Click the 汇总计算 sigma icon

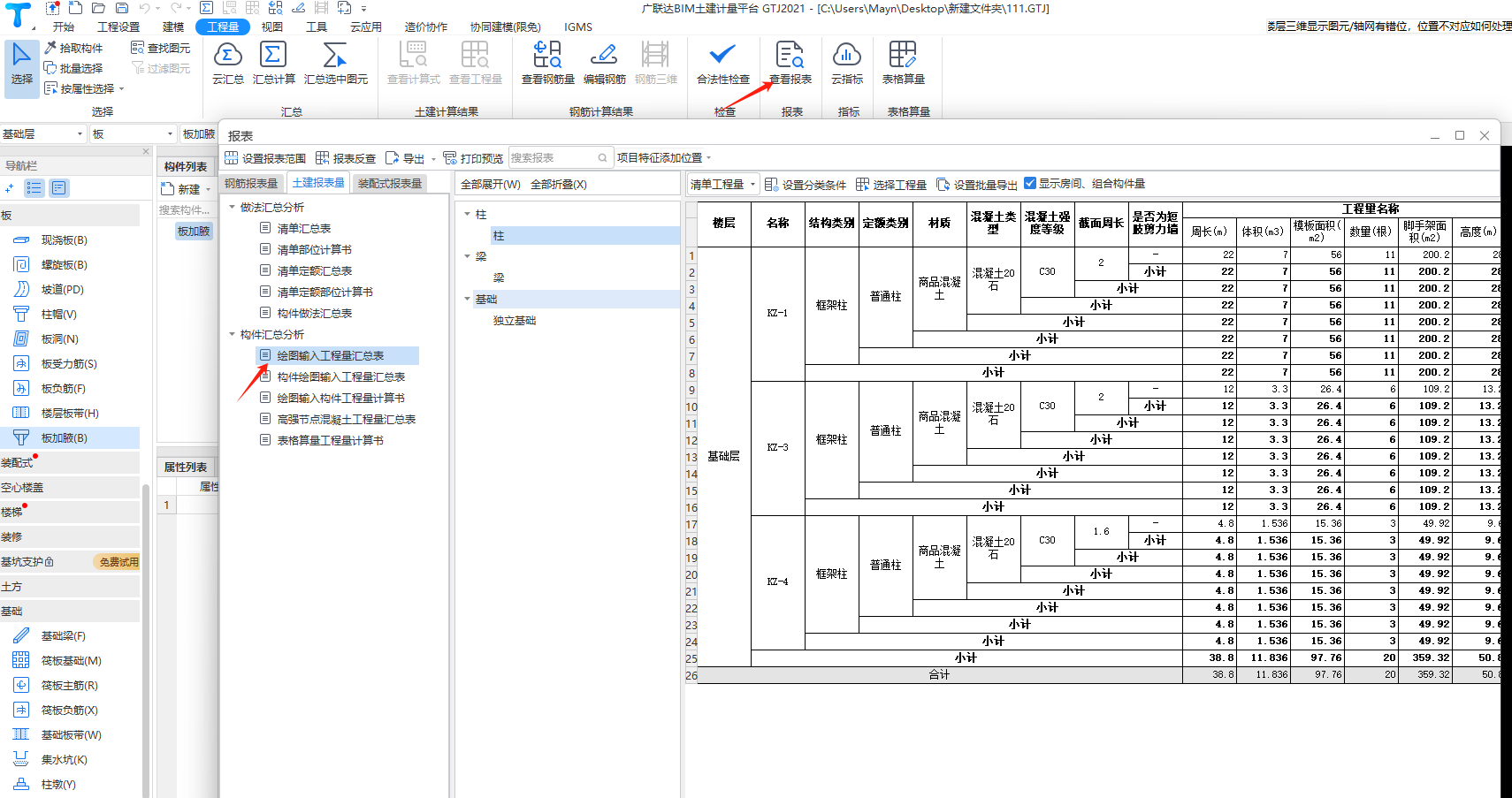(273, 55)
